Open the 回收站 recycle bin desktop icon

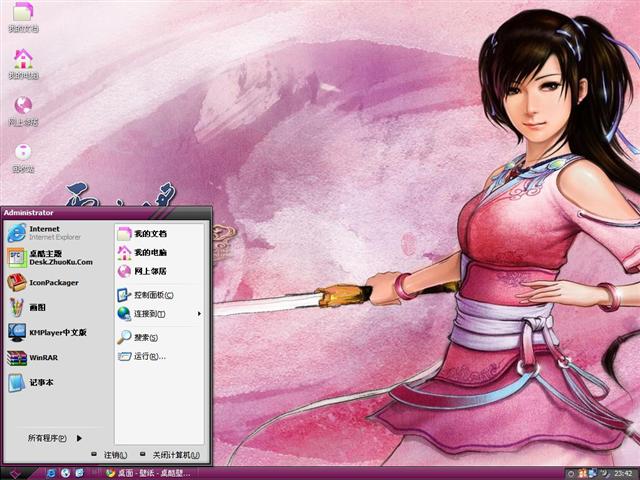pyautogui.click(x=23, y=158)
